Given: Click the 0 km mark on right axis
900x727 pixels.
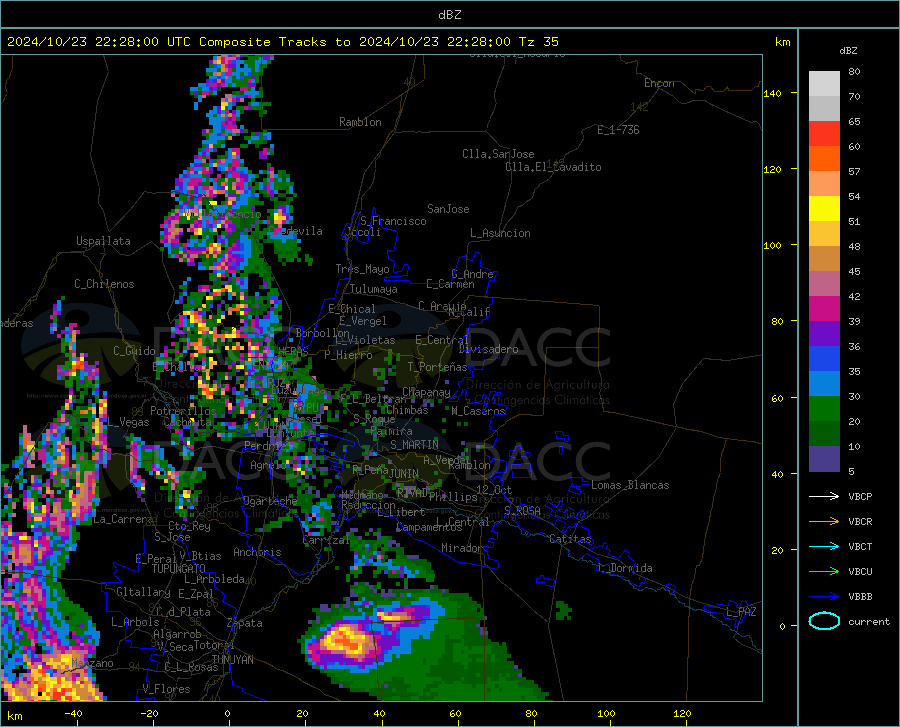Looking at the screenshot, I should [x=782, y=626].
